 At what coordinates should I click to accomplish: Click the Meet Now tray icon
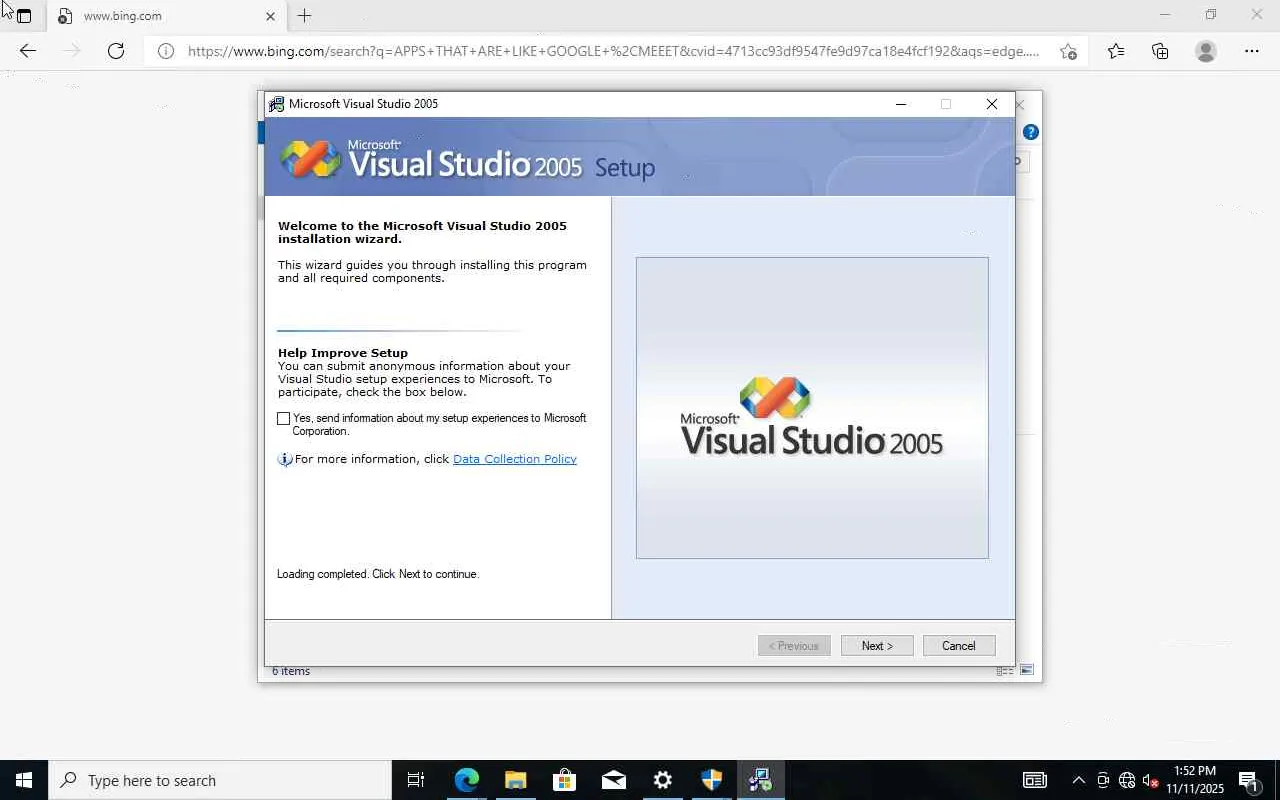click(x=1103, y=780)
